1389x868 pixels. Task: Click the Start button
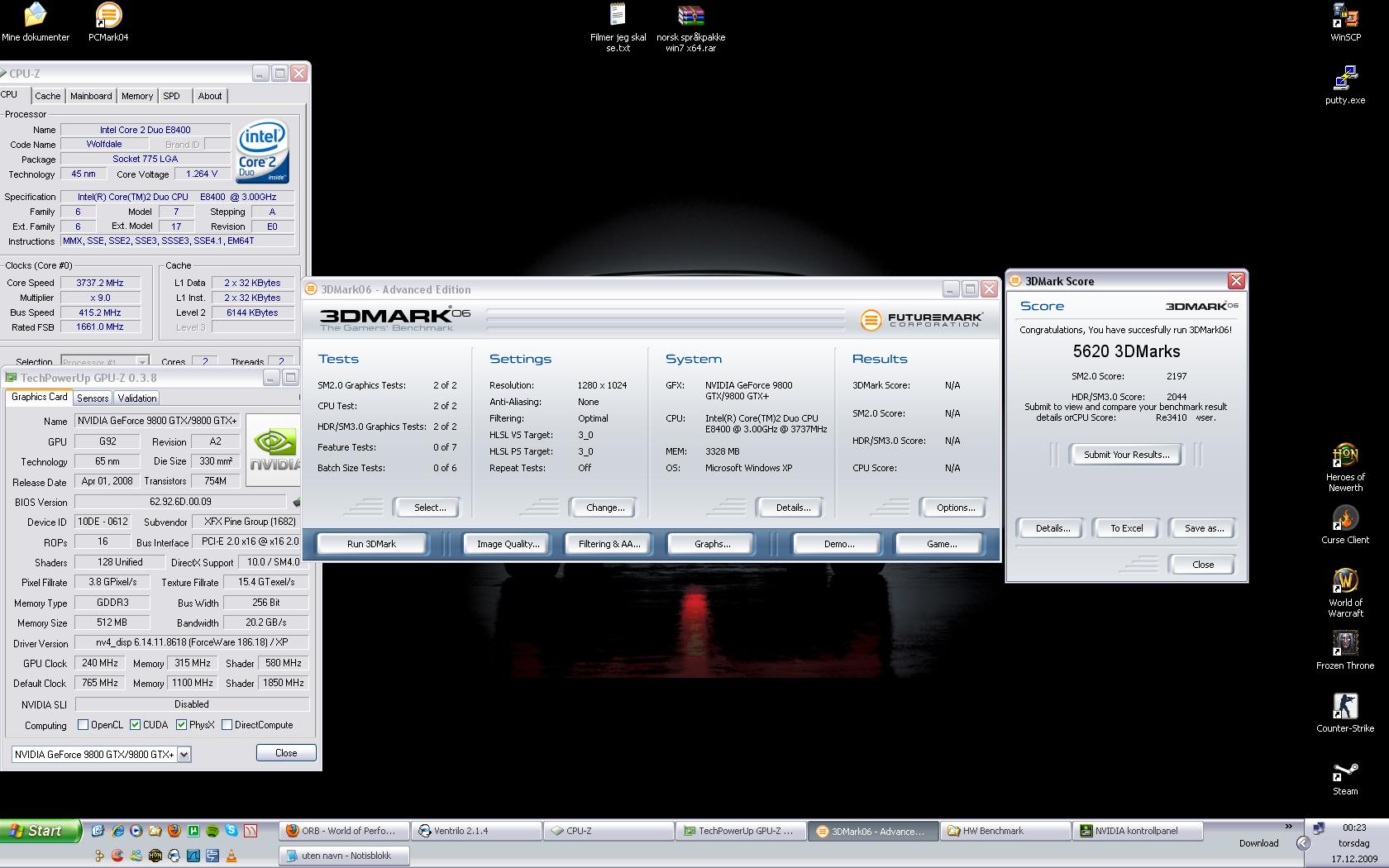coord(41,831)
